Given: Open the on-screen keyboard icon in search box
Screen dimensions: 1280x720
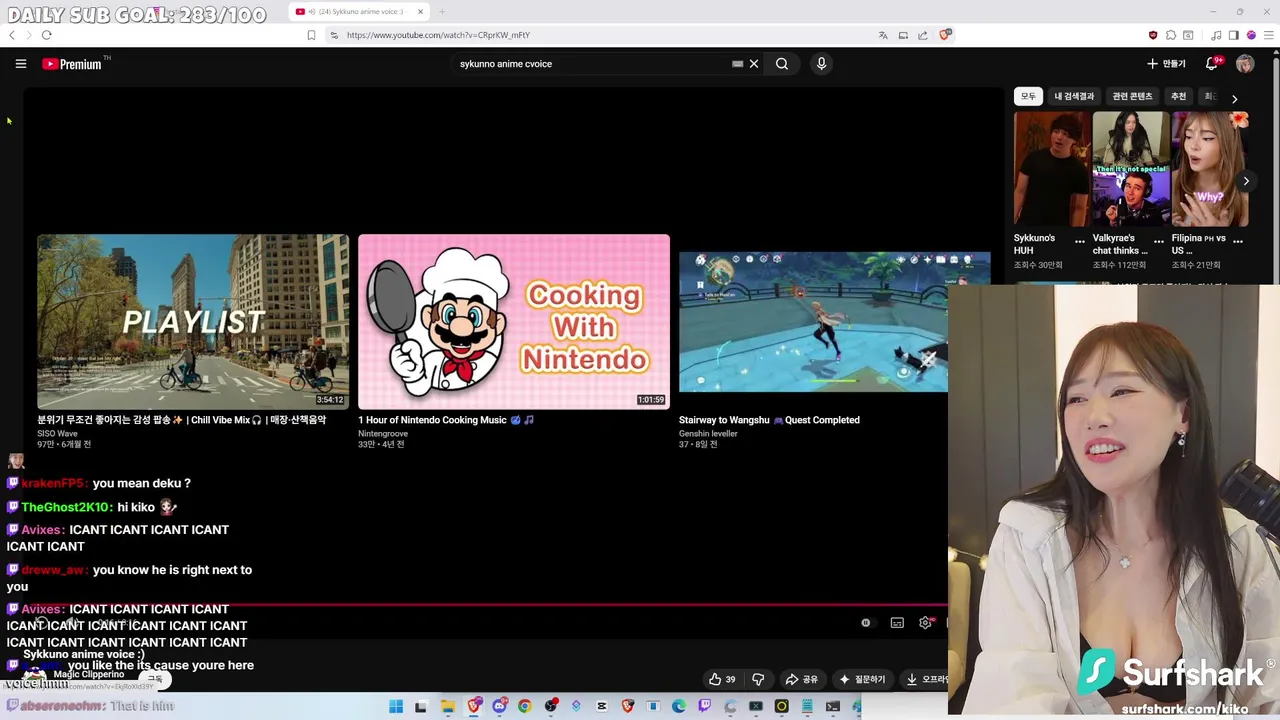Looking at the screenshot, I should pos(738,64).
